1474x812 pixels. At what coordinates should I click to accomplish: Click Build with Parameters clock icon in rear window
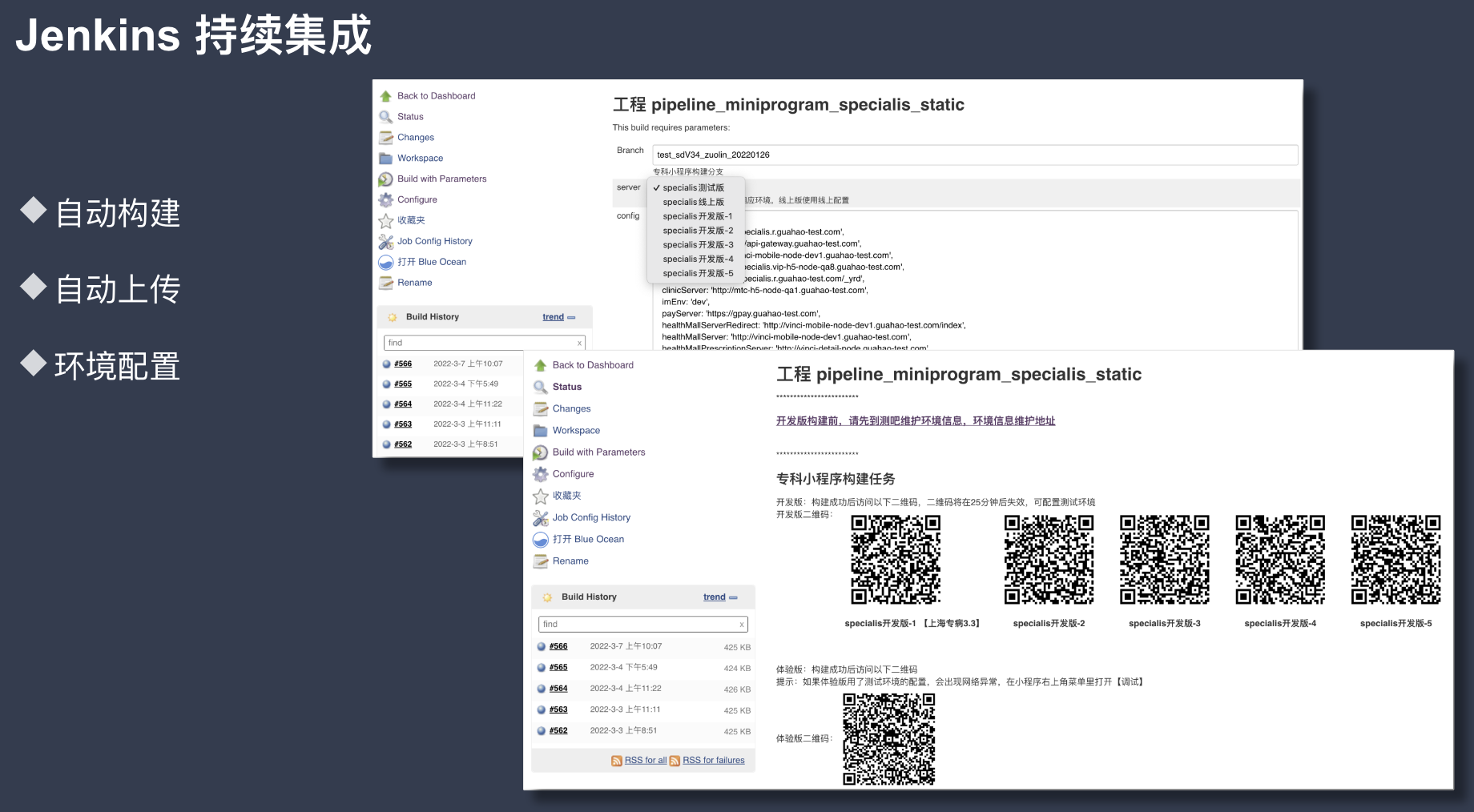point(385,179)
